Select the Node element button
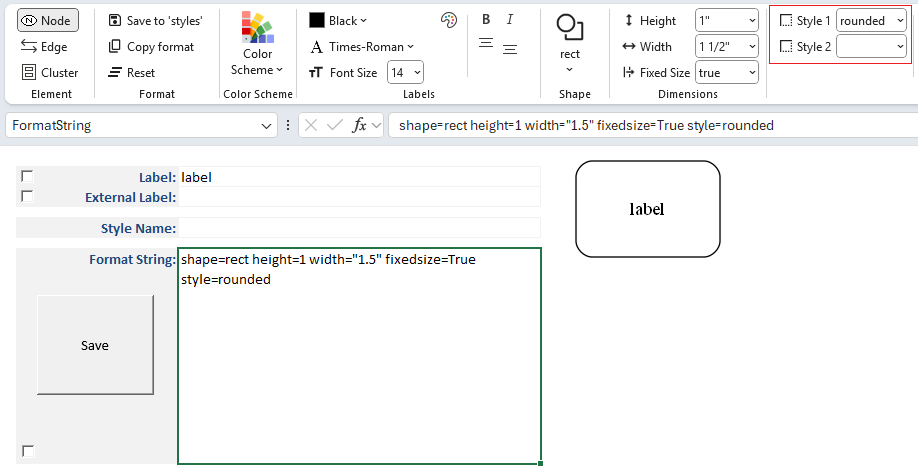Screen dimensions: 918x470 [x=46, y=21]
